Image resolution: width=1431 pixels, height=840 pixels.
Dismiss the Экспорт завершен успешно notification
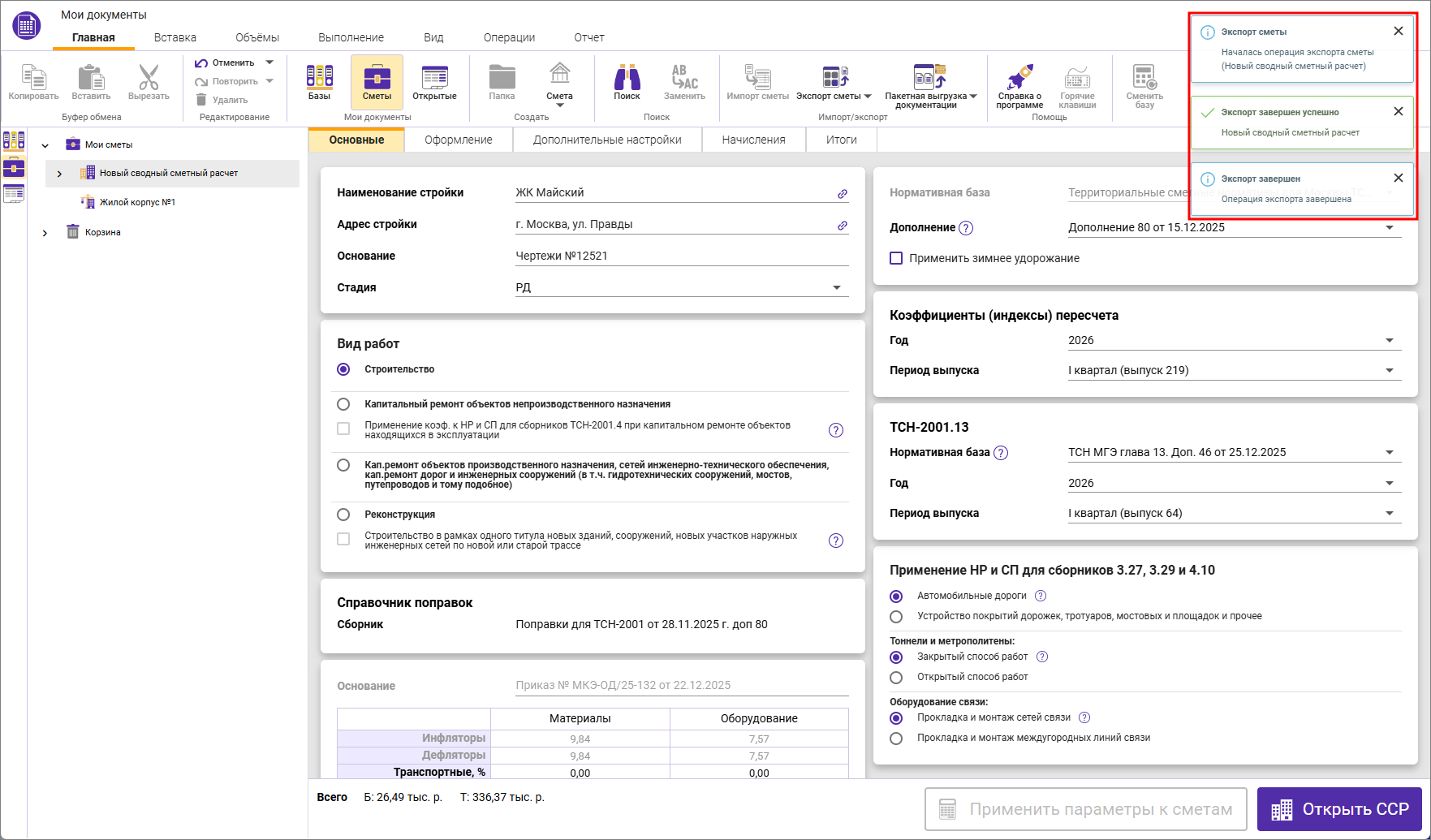[1398, 111]
